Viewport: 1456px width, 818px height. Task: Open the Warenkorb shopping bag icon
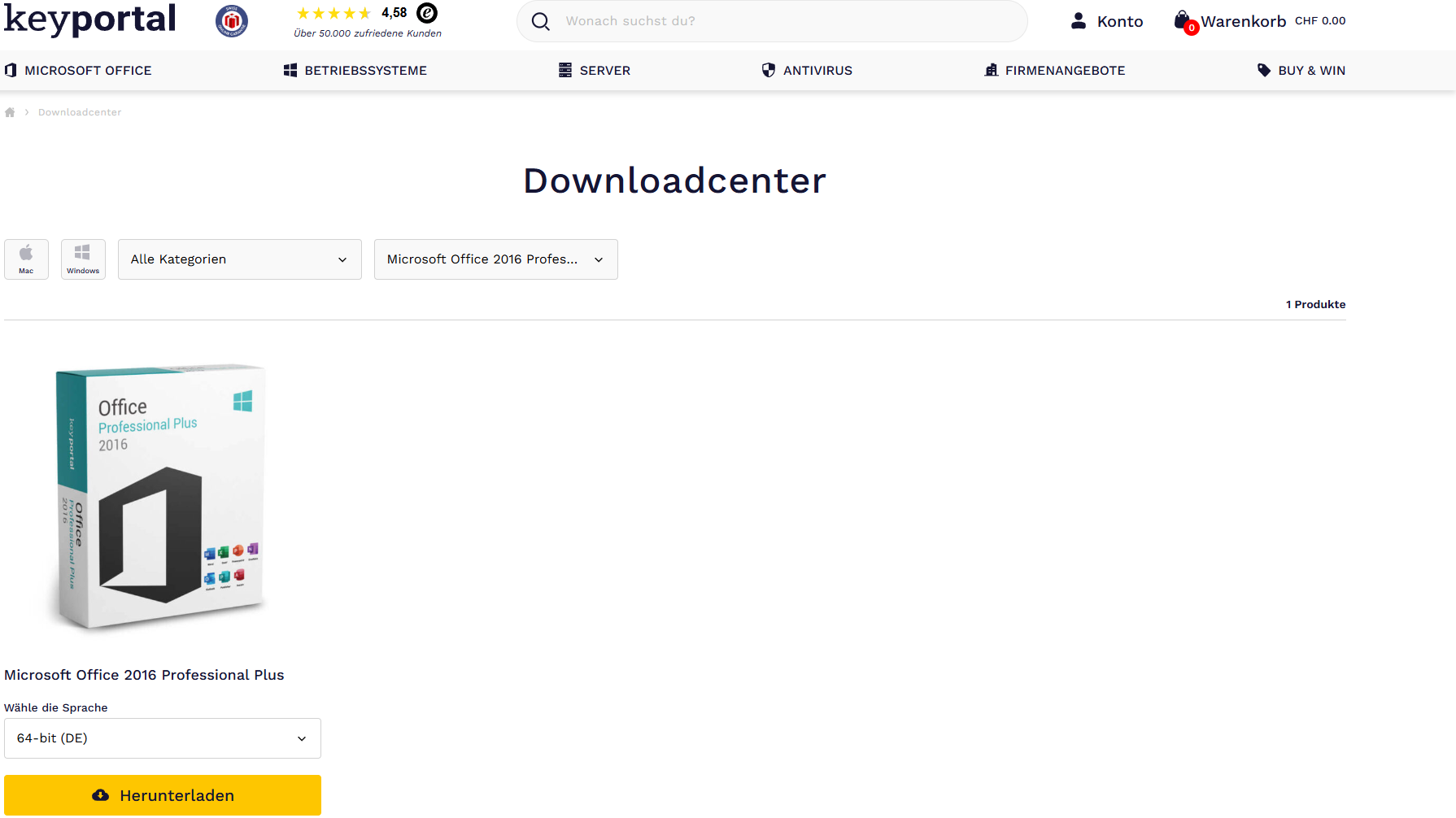pyautogui.click(x=1182, y=21)
